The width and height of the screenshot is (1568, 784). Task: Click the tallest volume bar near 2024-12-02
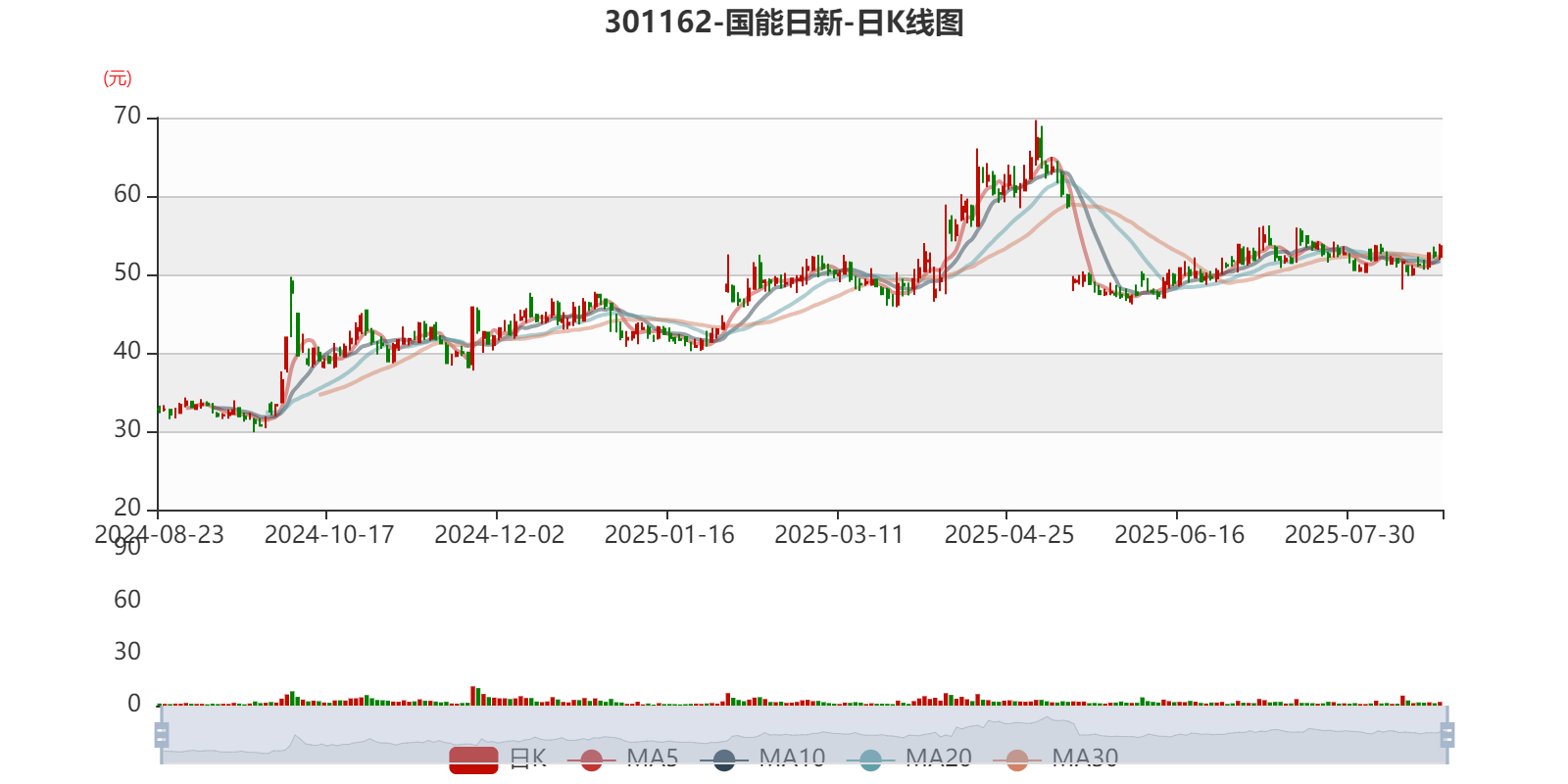tap(473, 696)
